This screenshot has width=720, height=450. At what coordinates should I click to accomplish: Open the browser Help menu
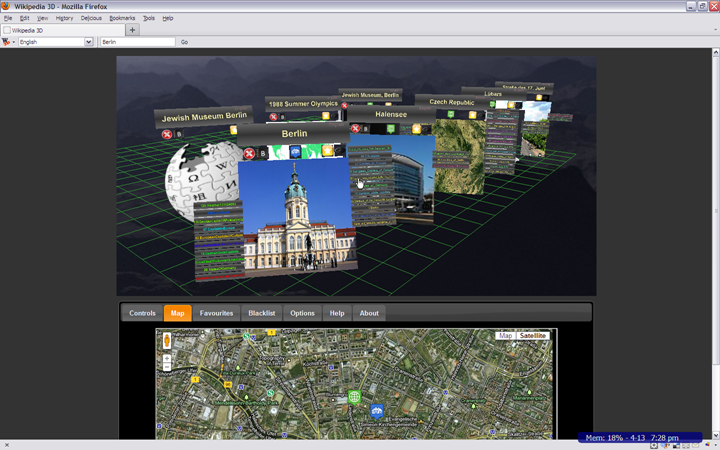click(x=168, y=18)
